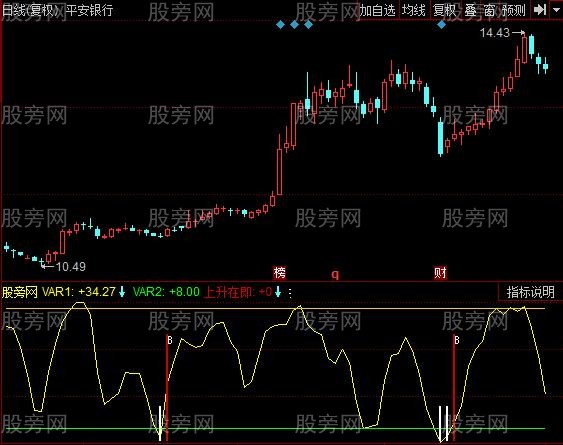The image size is (563, 445).
Task: Click 加自选 to add to watchlist
Action: coord(377,10)
